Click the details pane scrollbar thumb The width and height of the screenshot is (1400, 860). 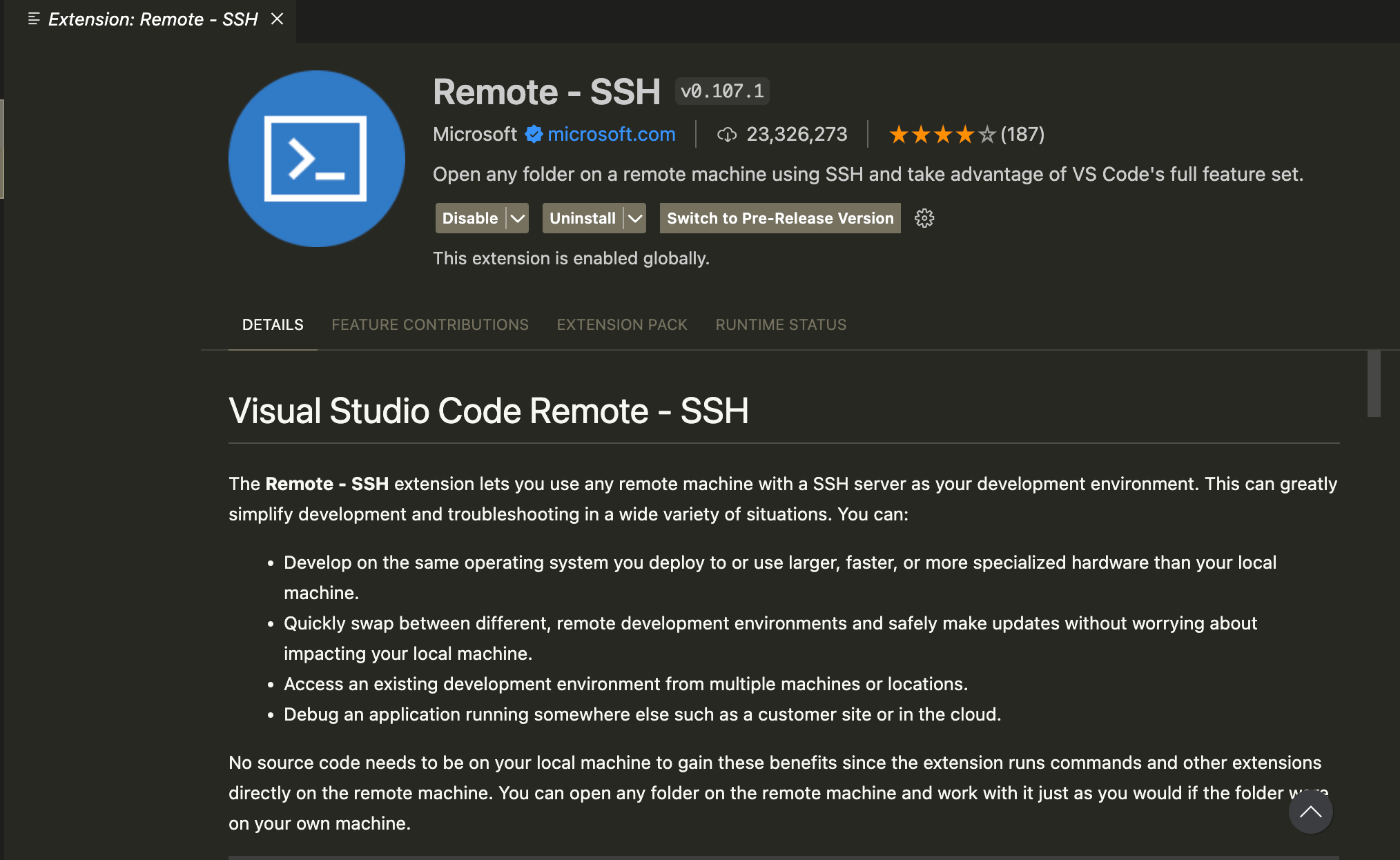pos(1374,384)
